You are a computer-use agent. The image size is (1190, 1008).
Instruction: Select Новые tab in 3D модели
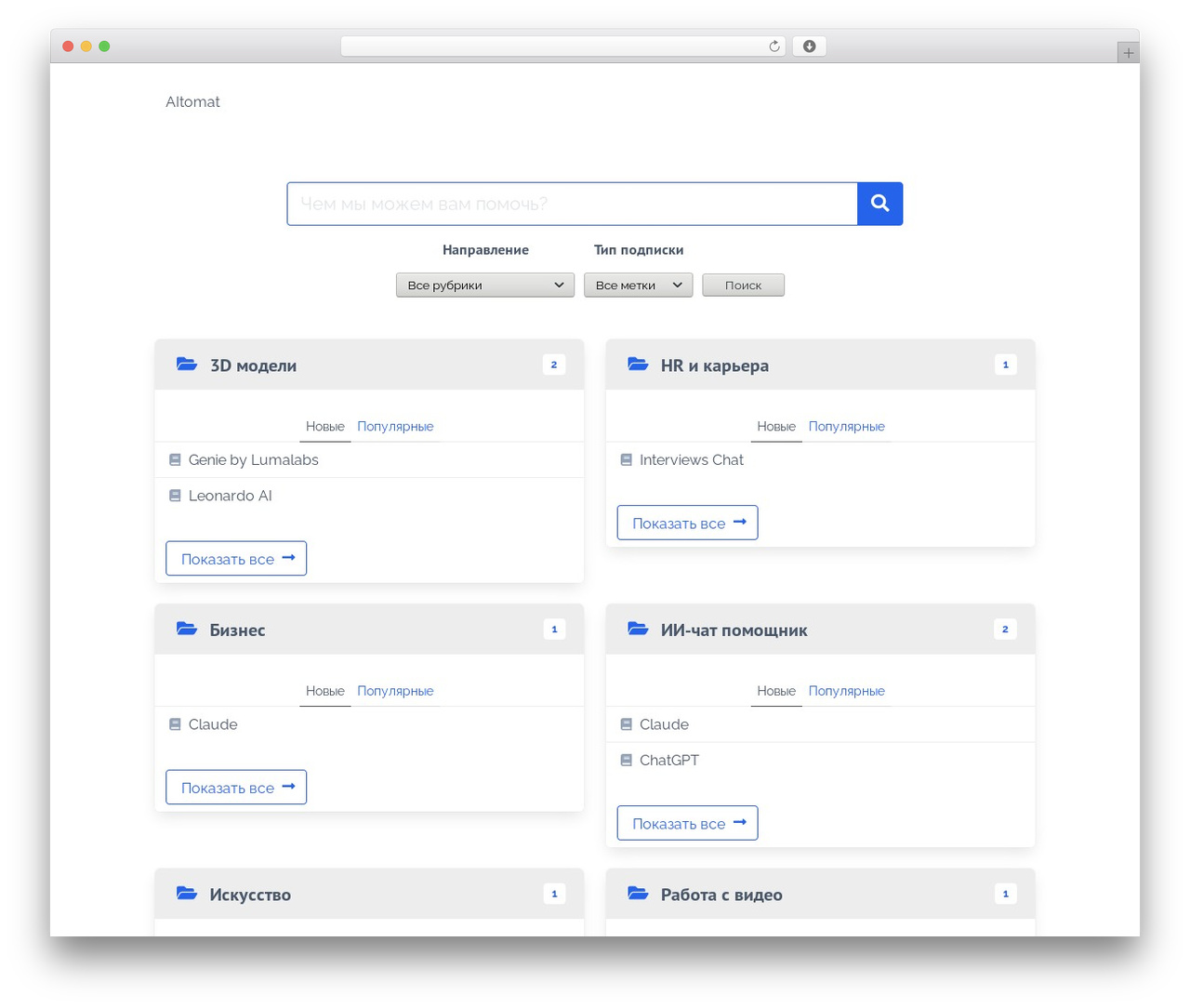[325, 426]
